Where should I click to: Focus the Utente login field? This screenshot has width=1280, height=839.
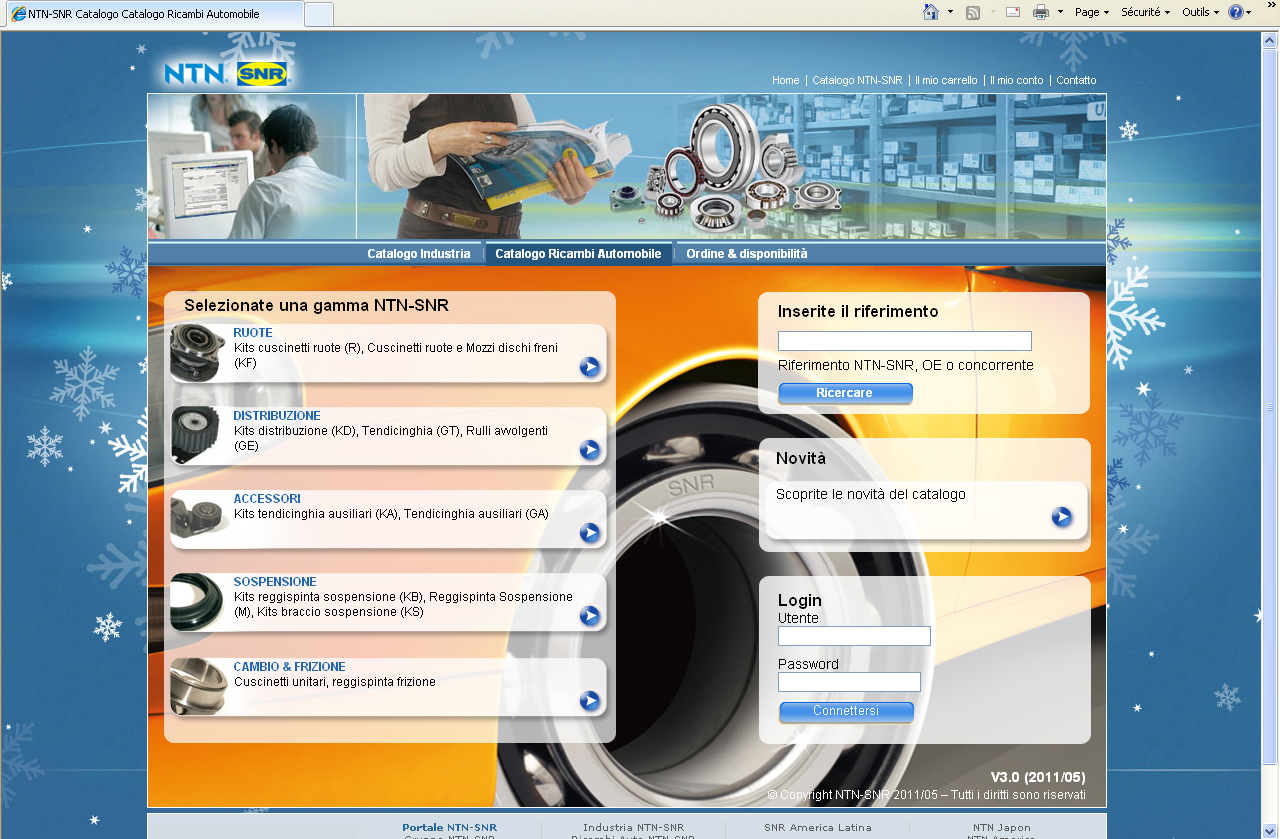854,636
